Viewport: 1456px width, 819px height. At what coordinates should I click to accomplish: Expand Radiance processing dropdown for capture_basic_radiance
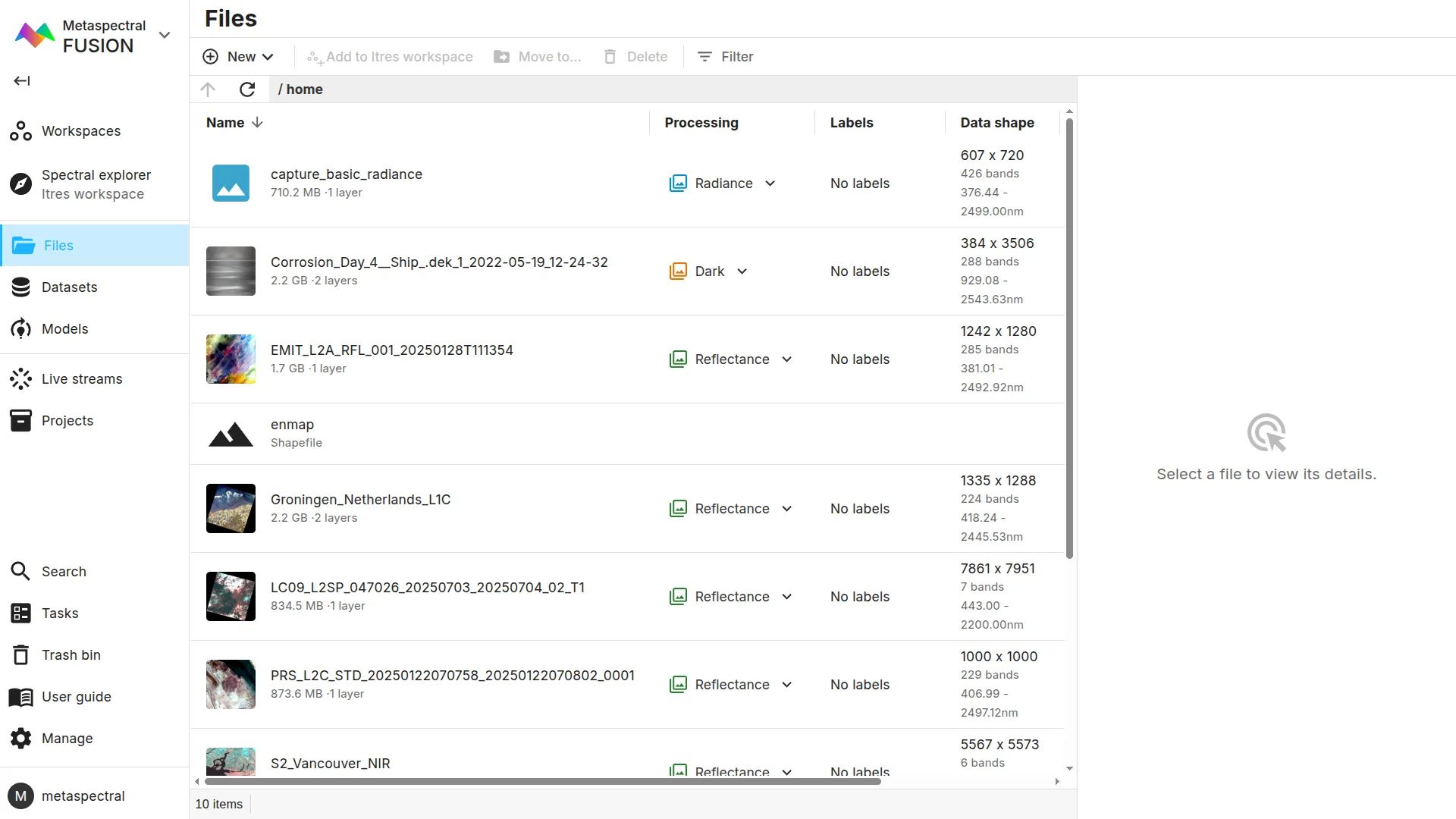770,184
